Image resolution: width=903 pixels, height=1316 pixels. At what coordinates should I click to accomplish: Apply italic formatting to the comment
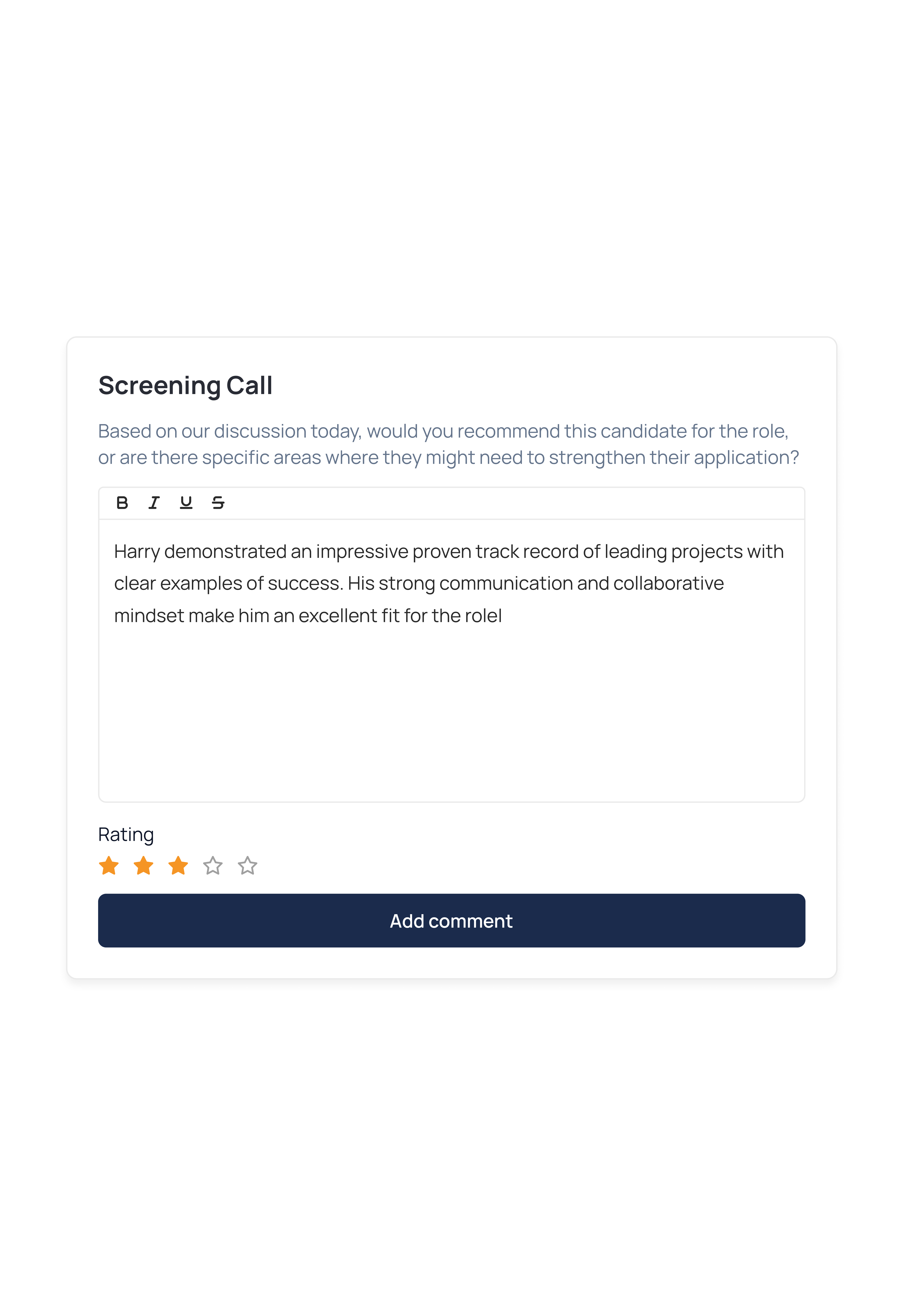(154, 503)
